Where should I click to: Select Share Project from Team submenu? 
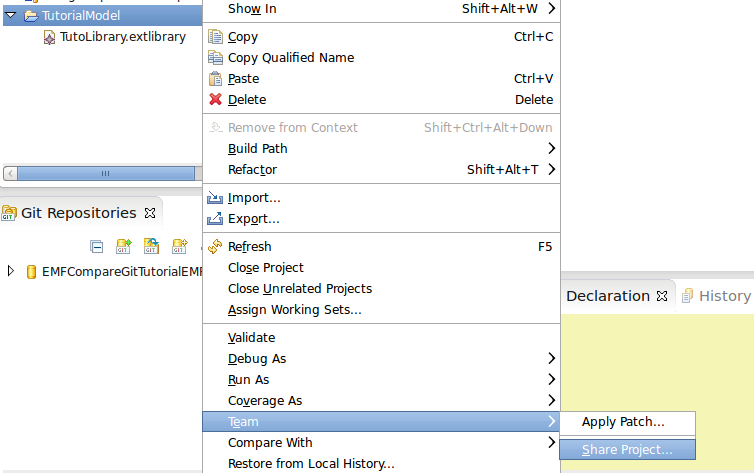pyautogui.click(x=627, y=450)
